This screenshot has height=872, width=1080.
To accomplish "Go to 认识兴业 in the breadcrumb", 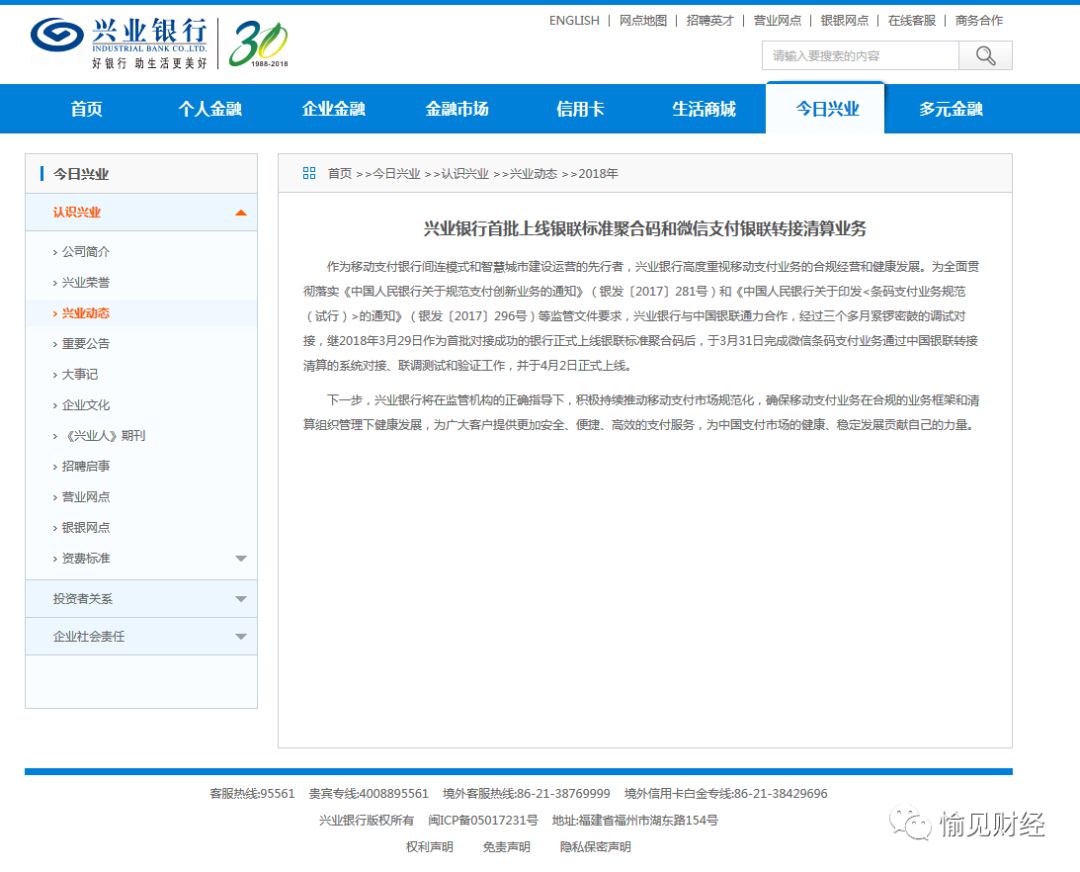I will point(464,174).
